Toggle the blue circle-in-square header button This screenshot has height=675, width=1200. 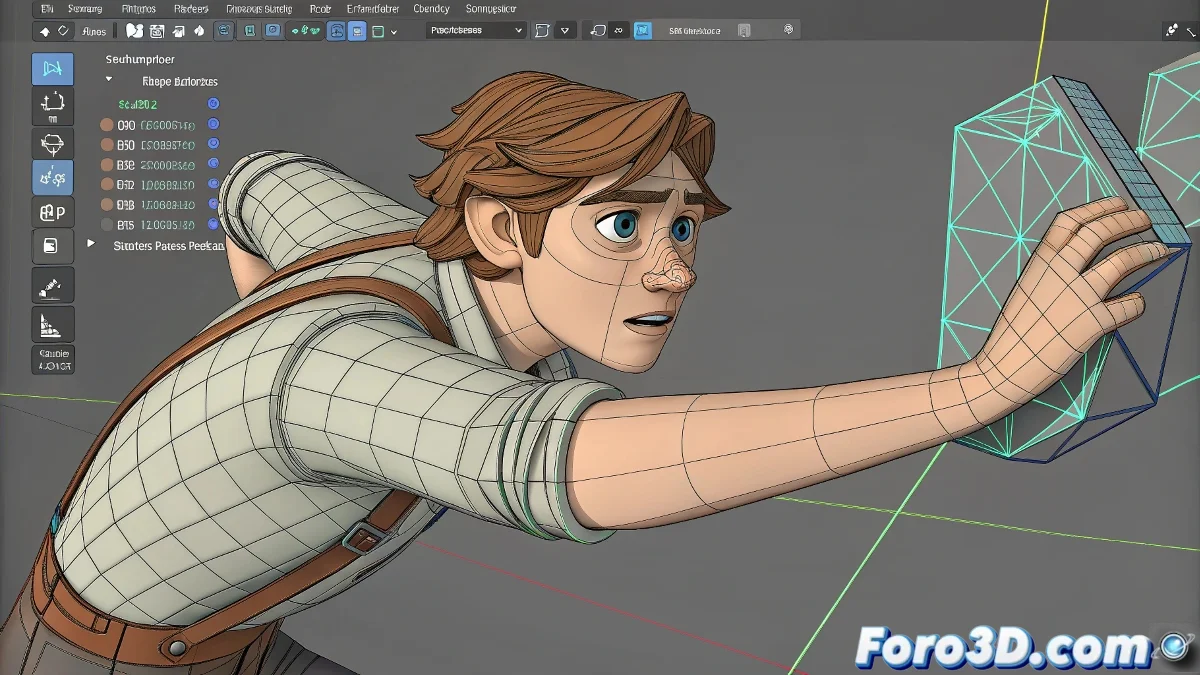coord(272,31)
